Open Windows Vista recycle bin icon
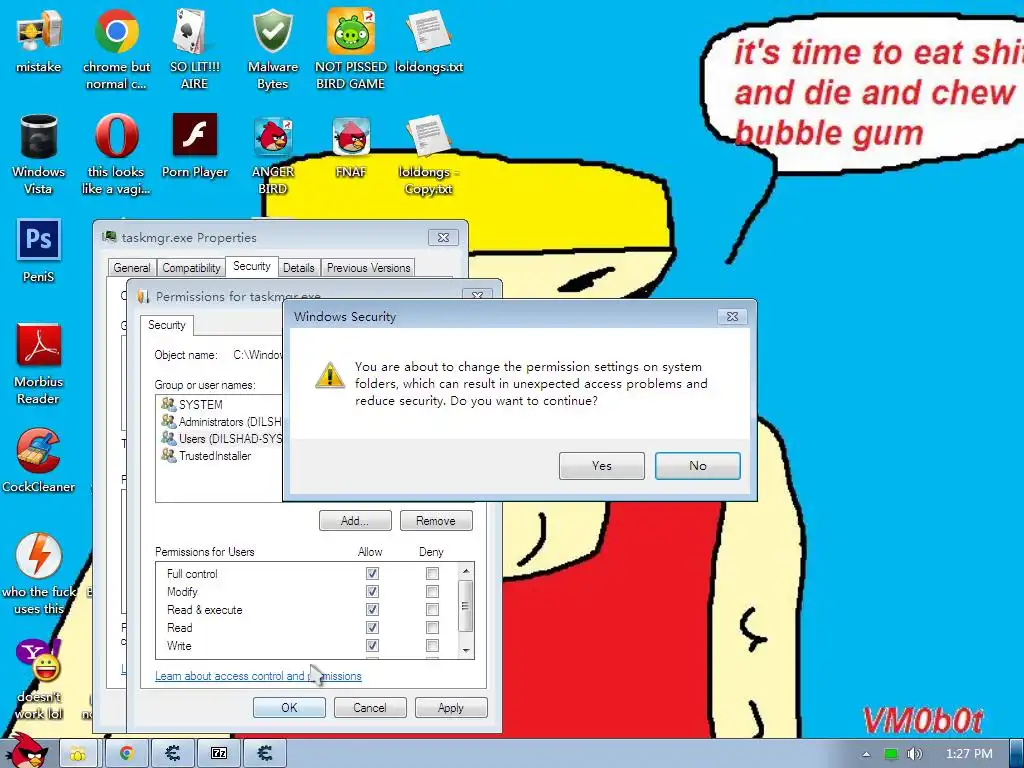Image resolution: width=1024 pixels, height=768 pixels. pyautogui.click(x=39, y=155)
